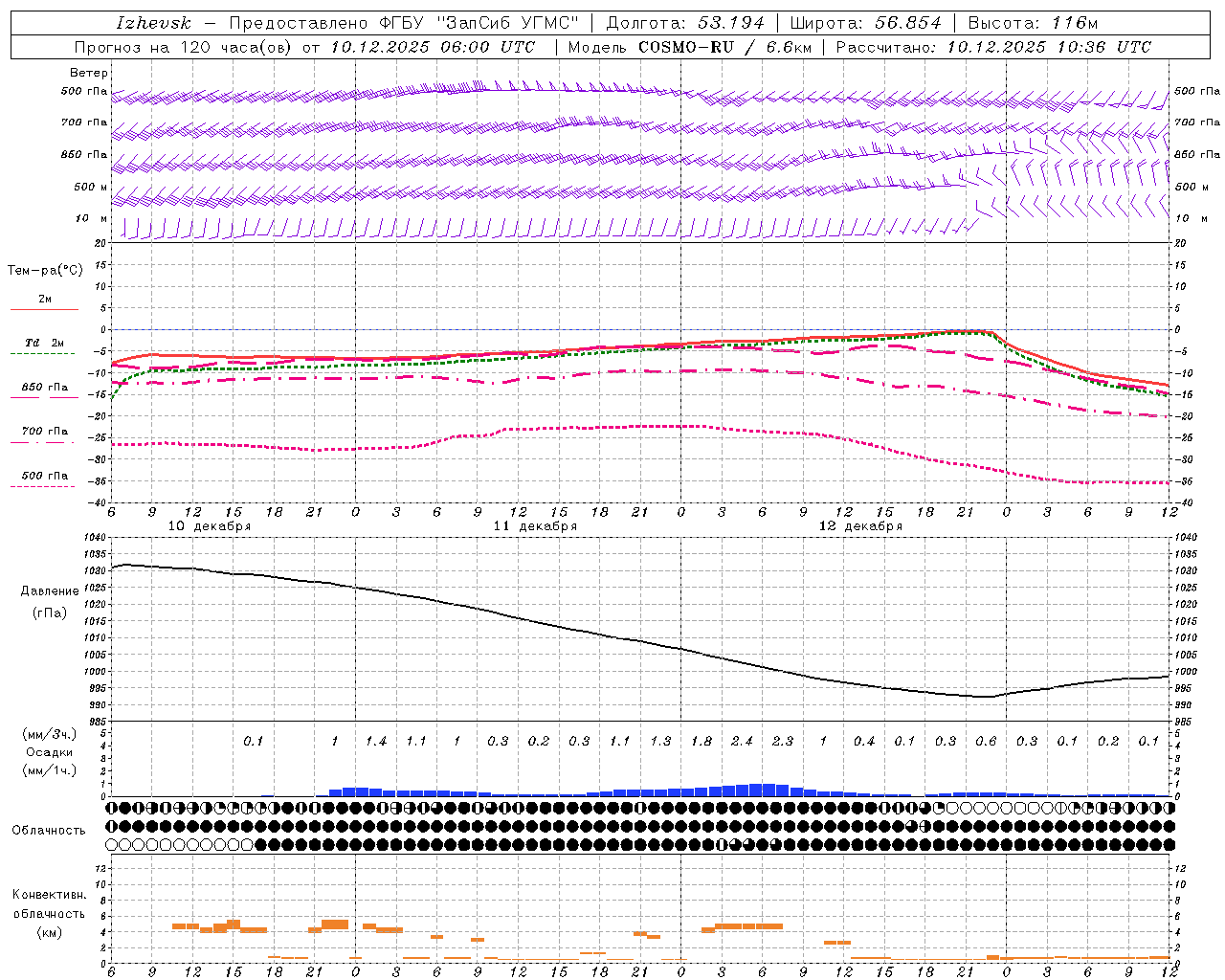Click the precipitation value 1.8
The image size is (1225, 980).
pos(701,741)
